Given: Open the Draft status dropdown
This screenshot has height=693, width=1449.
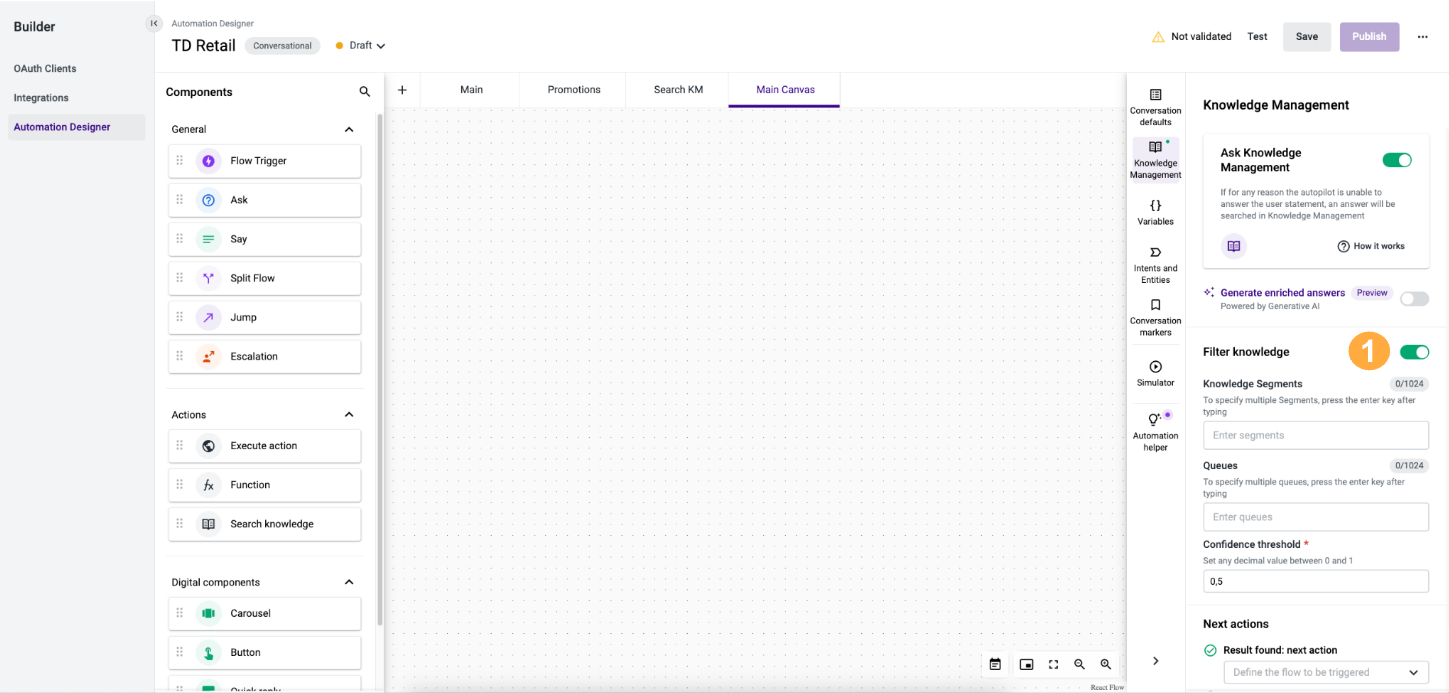Looking at the screenshot, I should click(x=361, y=46).
